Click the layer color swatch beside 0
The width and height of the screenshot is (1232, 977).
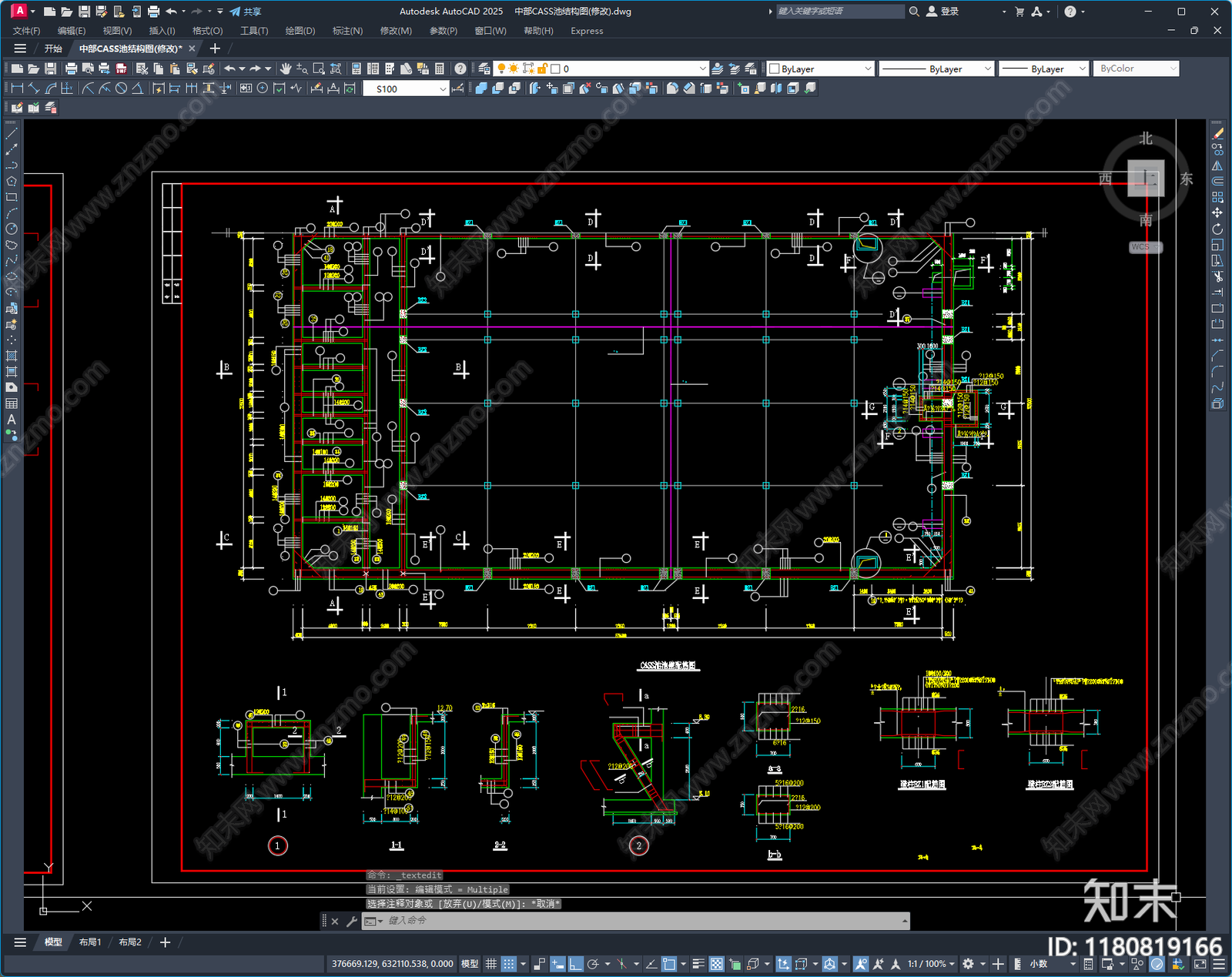click(555, 69)
